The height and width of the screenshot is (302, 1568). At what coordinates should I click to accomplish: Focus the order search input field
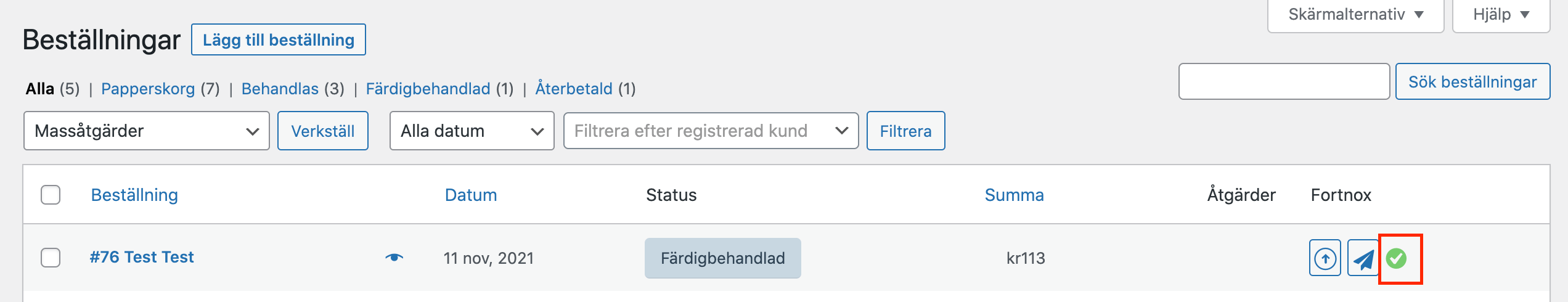(x=1284, y=81)
